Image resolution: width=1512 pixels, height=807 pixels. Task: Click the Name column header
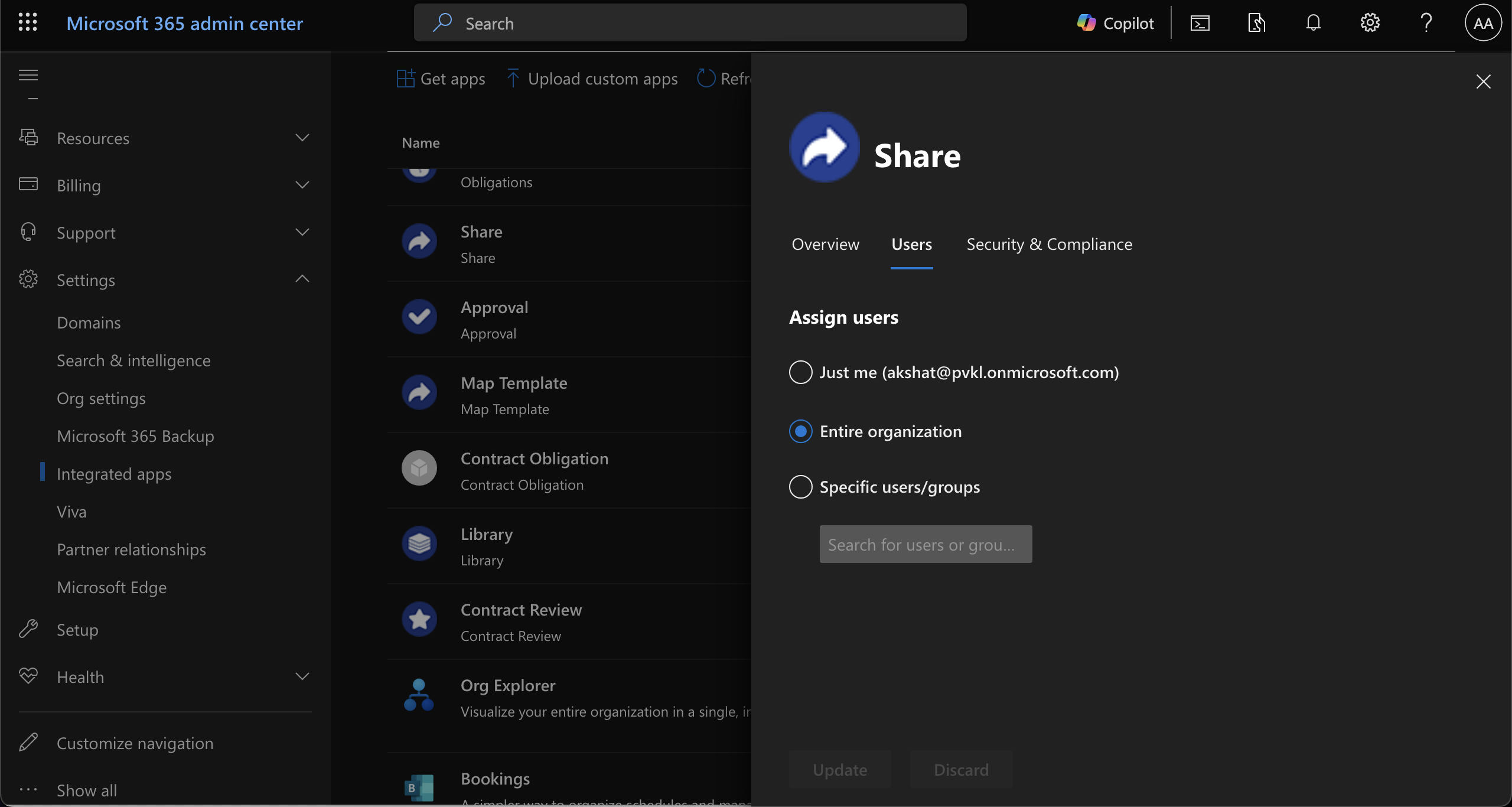421,142
